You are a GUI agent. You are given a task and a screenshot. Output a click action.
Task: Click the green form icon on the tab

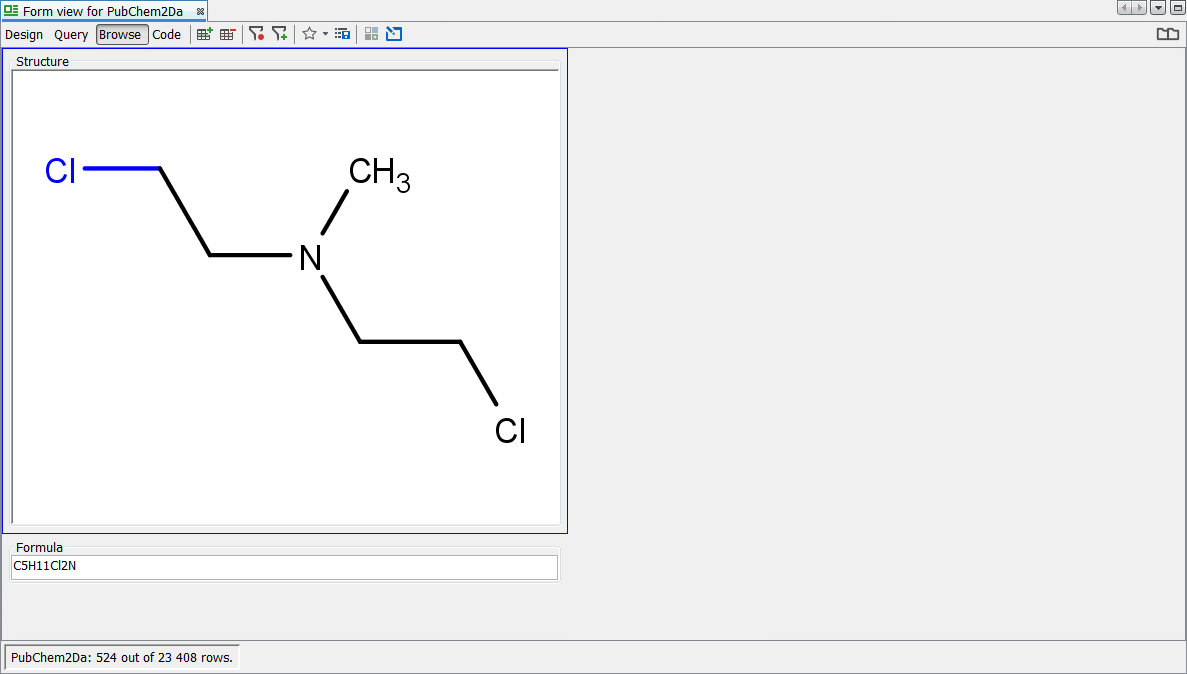9,11
